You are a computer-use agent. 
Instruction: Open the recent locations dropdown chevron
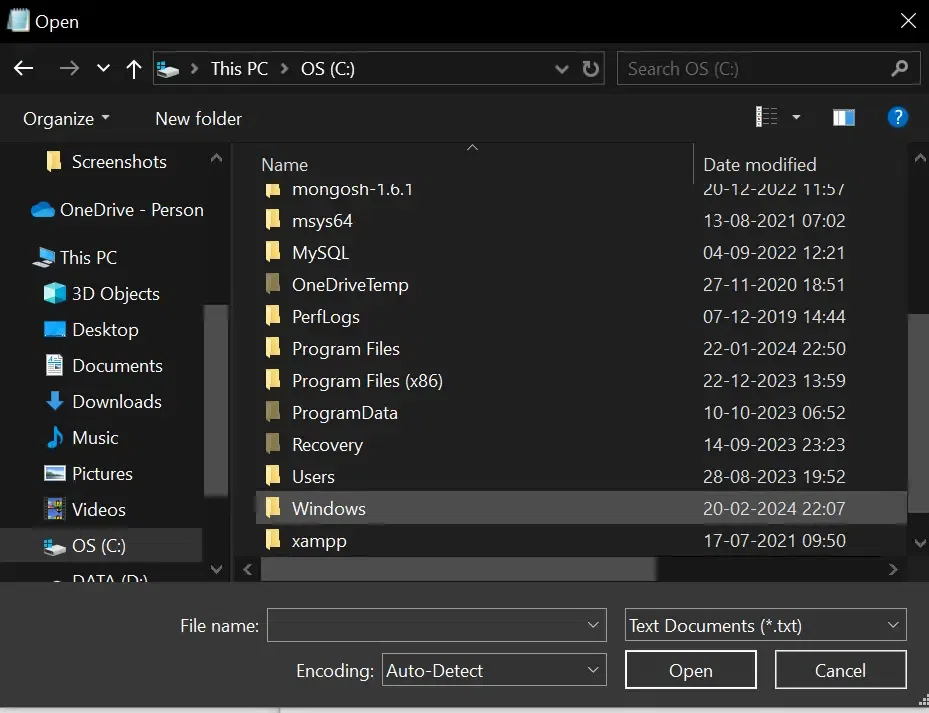point(103,68)
